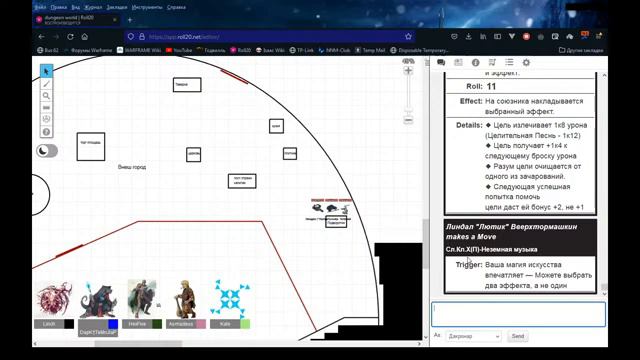This screenshot has height=360, width=640.
Task: Open the Jukebox music sidebar tab
Action: coord(492,62)
